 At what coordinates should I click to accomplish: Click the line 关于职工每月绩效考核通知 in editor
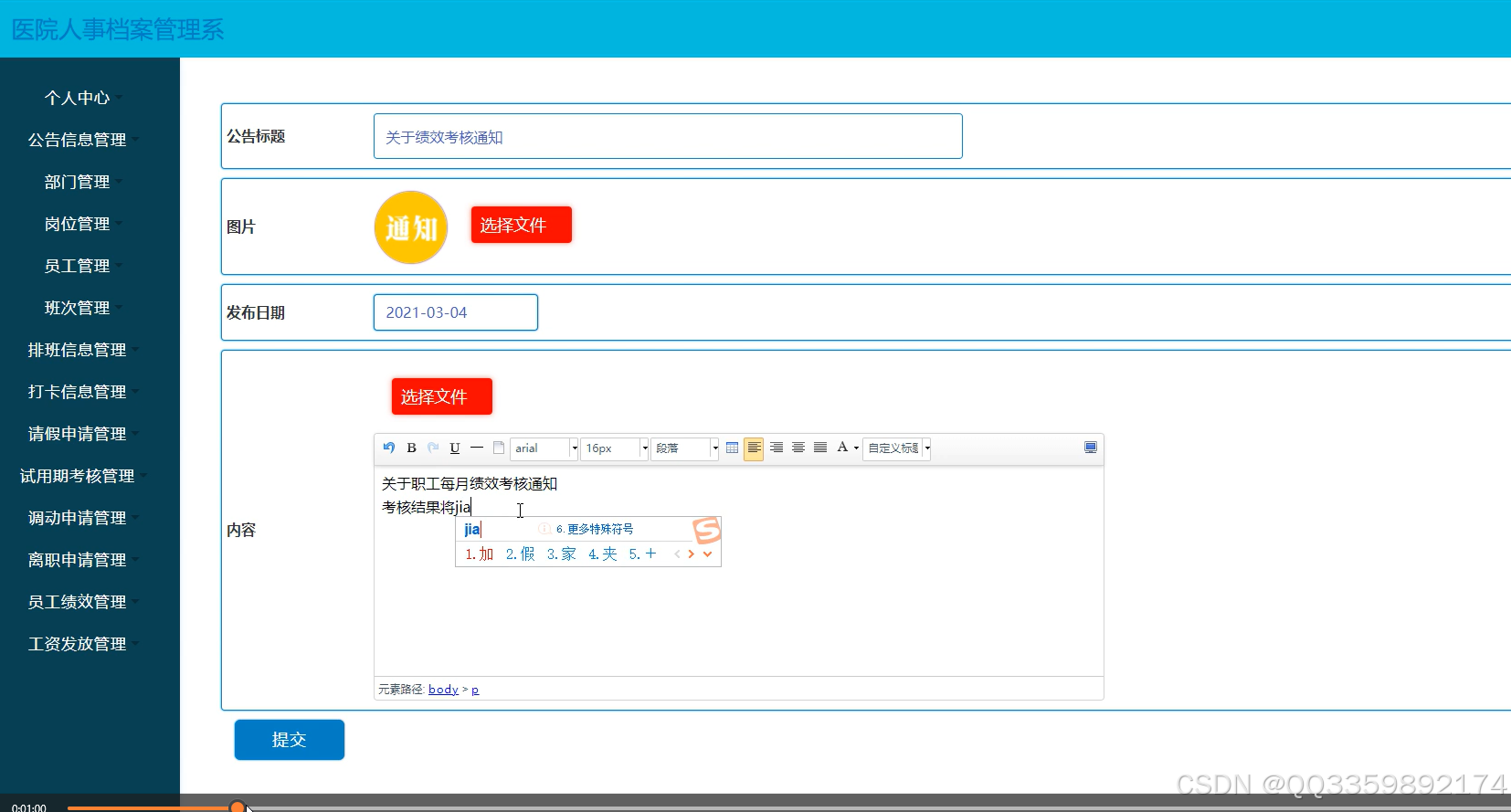(x=470, y=483)
